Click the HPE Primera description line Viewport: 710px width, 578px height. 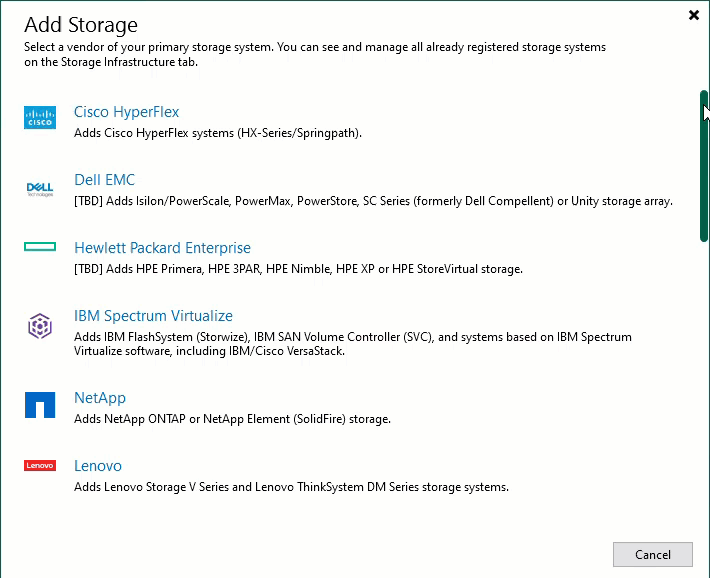click(x=298, y=269)
